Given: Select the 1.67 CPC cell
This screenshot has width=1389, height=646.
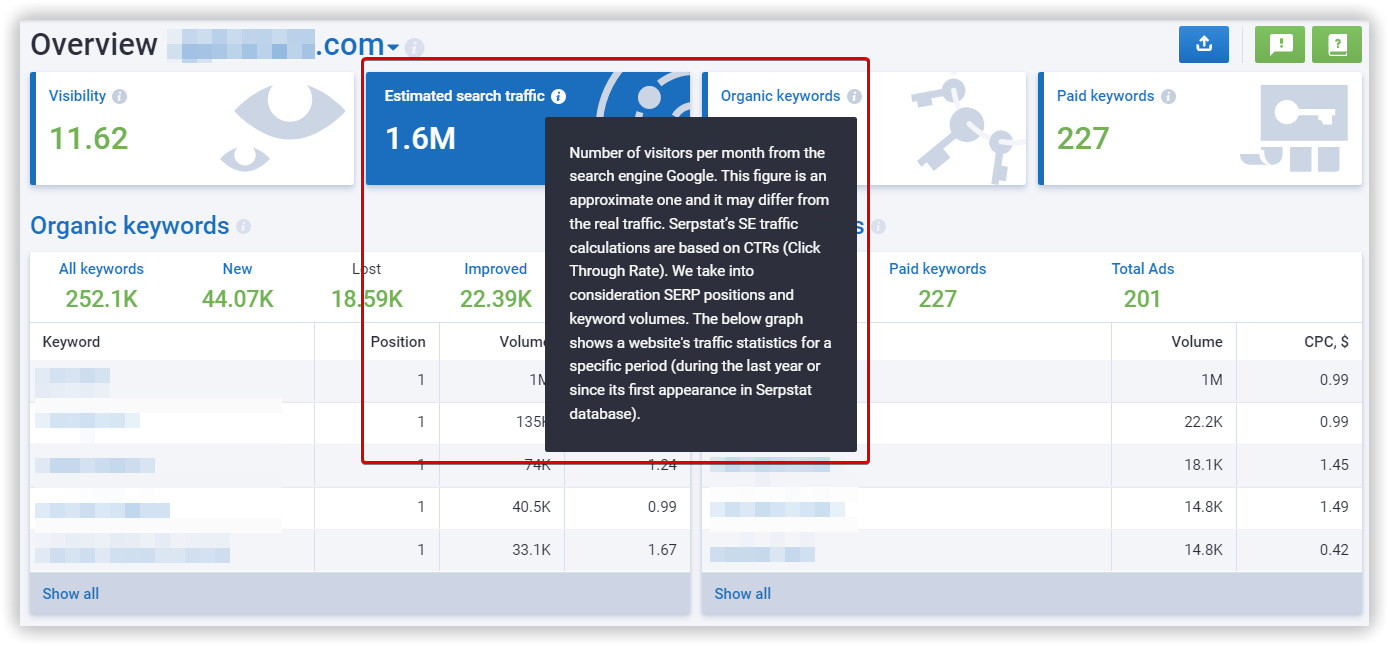Looking at the screenshot, I should (662, 550).
